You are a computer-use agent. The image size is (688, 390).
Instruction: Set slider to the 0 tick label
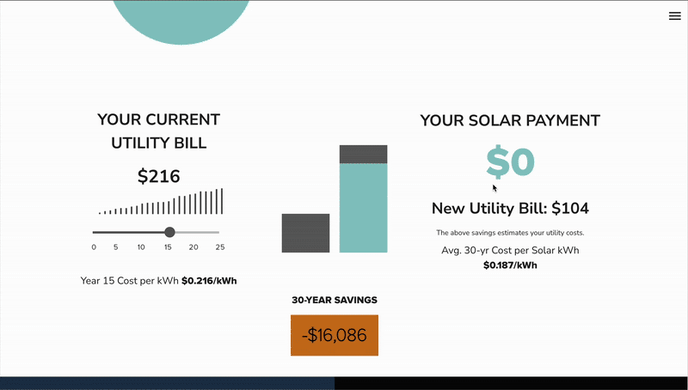coord(94,247)
